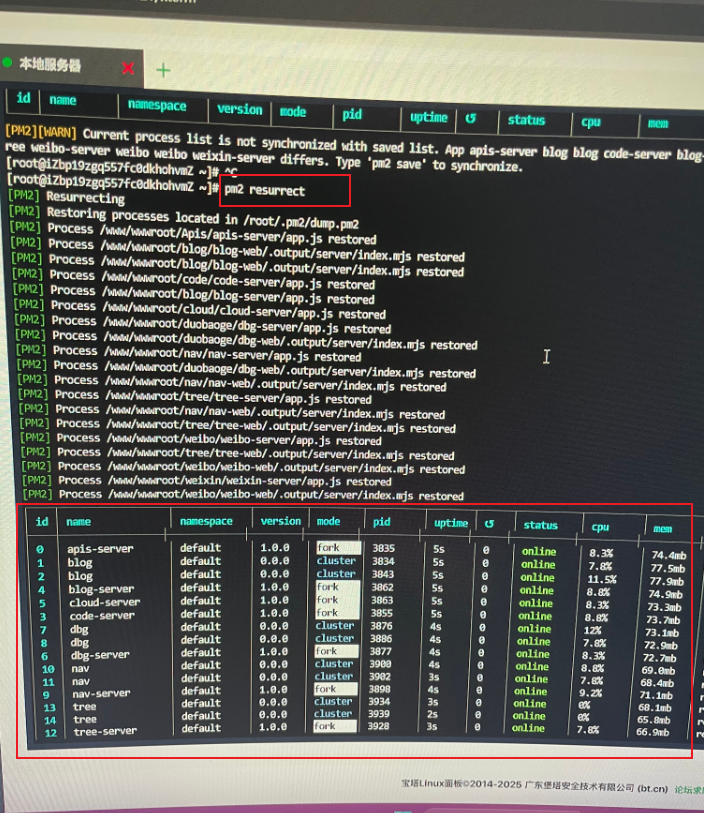Open the 论坛求助 forum help link
This screenshot has width=704, height=813.
tap(688, 788)
